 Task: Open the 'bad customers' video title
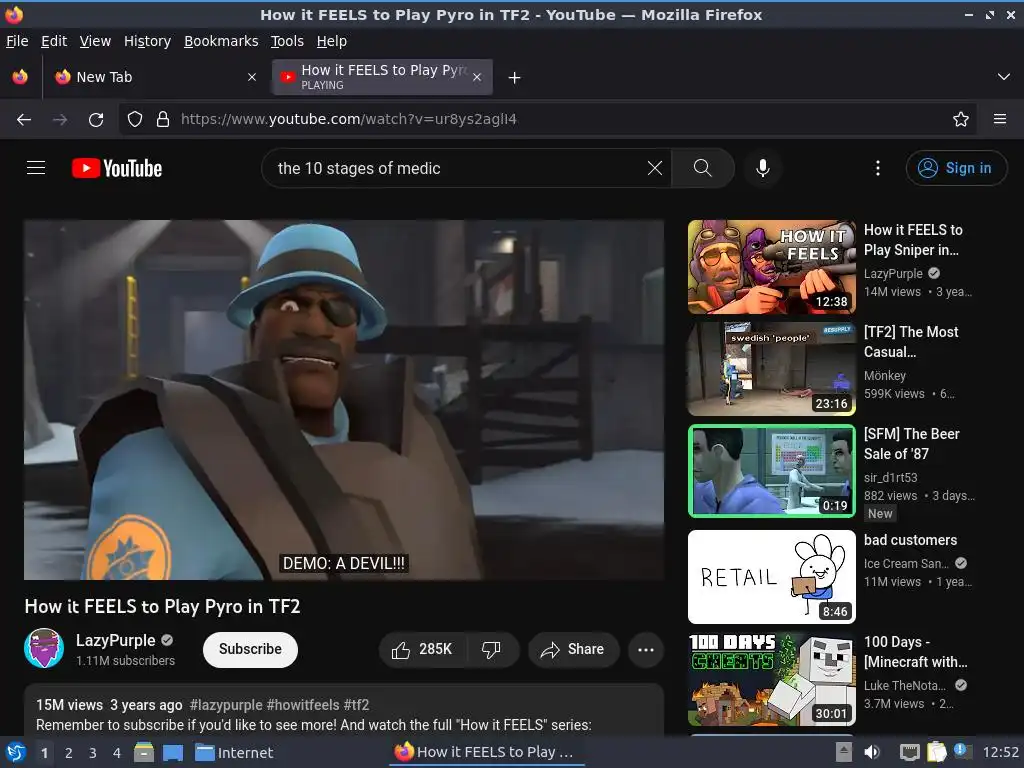pos(910,540)
